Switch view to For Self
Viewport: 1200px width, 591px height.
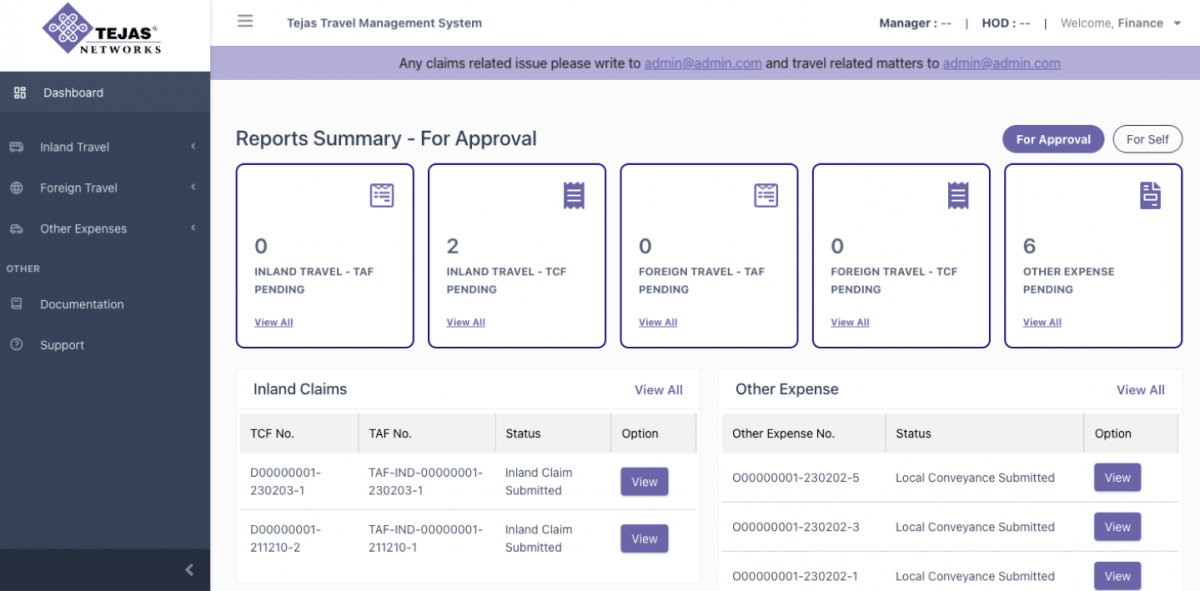(1147, 139)
